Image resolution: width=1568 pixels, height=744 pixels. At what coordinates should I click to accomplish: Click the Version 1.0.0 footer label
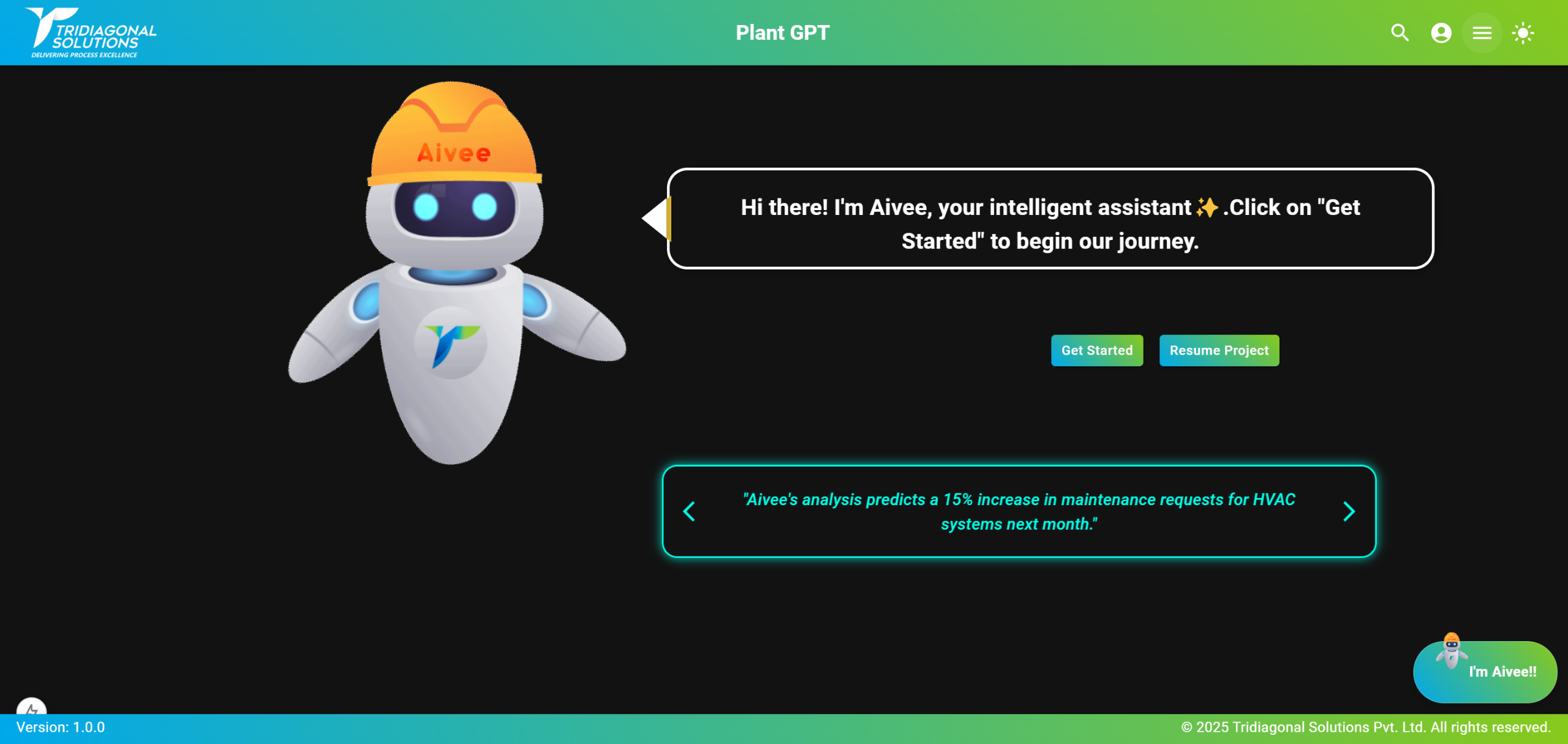[x=61, y=727]
